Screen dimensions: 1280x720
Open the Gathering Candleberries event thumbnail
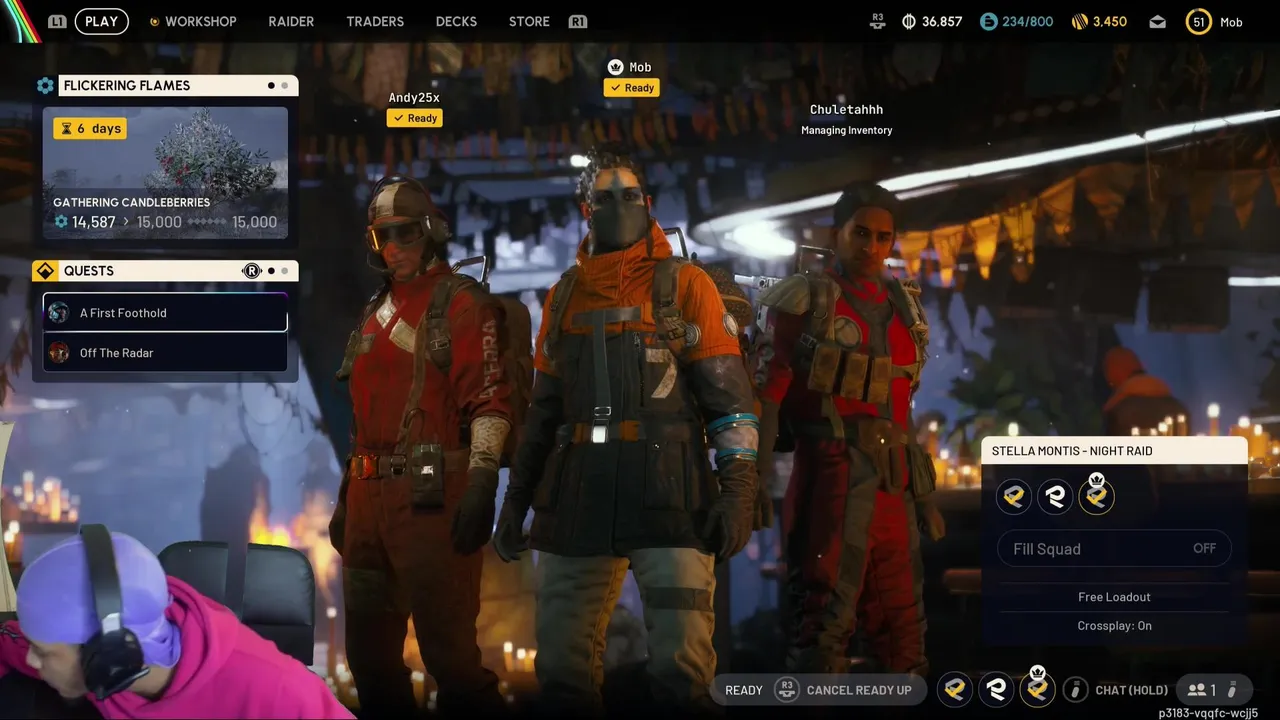click(165, 173)
